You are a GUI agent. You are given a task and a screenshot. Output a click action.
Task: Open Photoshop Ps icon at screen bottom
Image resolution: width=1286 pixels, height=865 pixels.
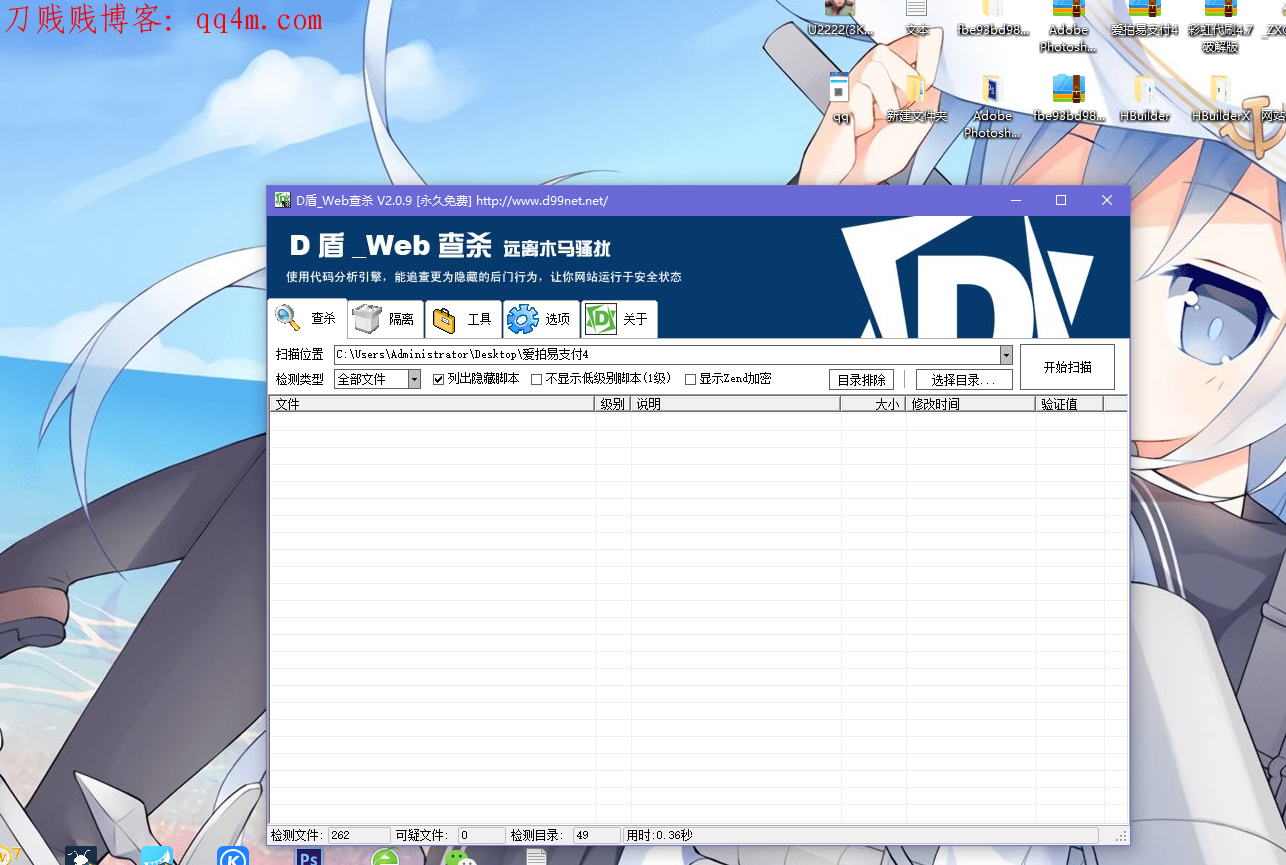coord(309,857)
